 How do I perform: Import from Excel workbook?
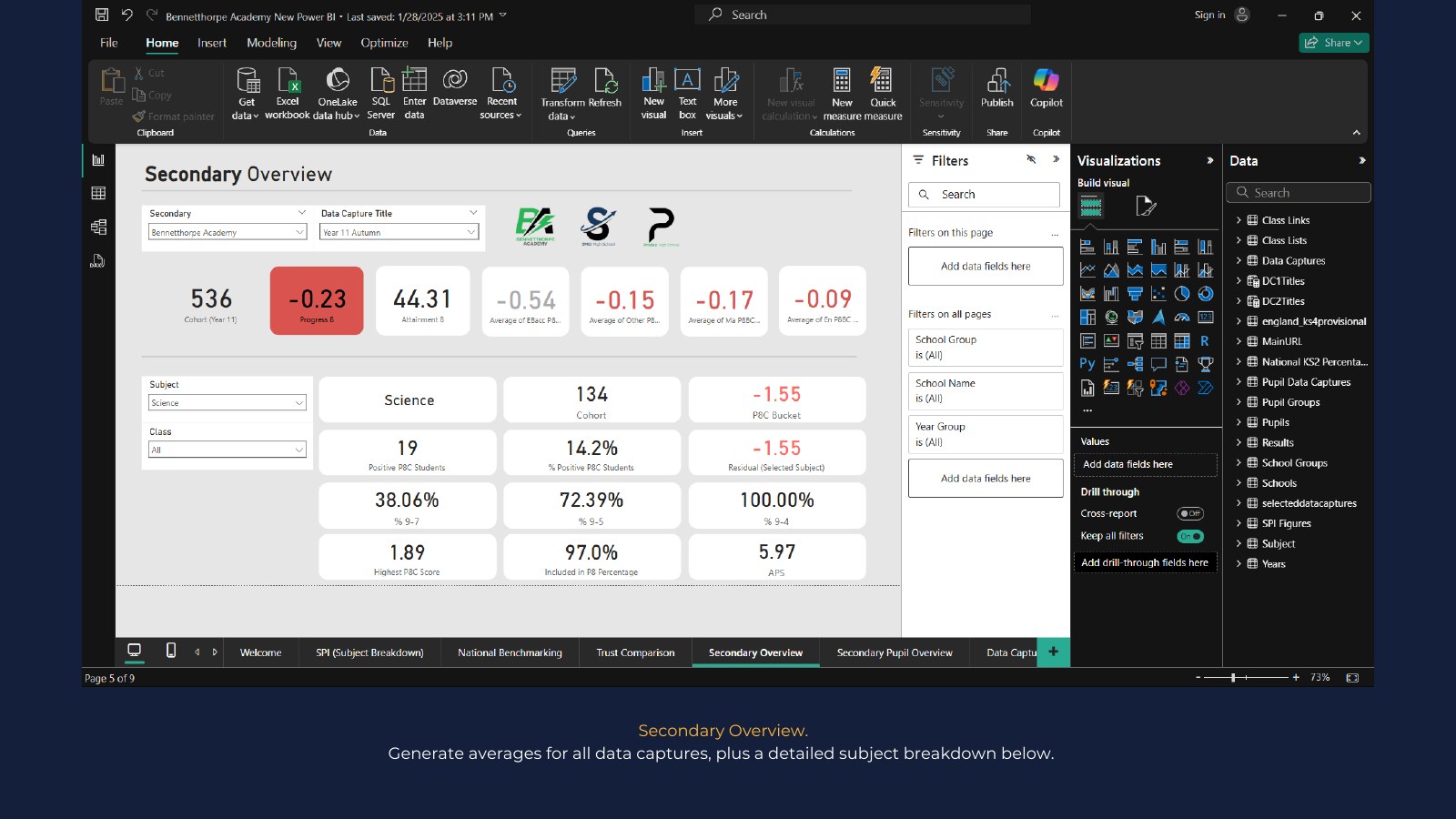(288, 93)
